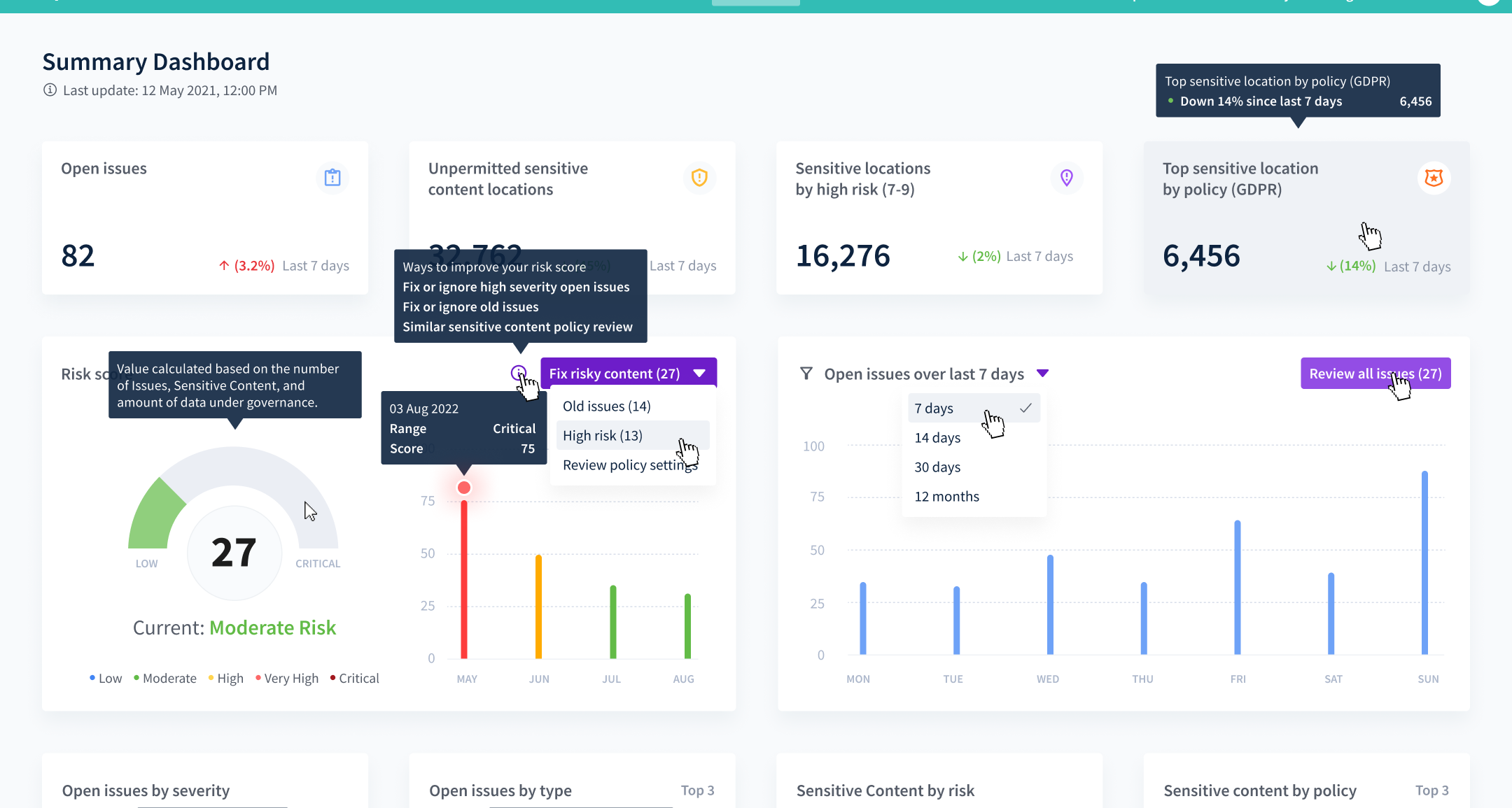Click the Open issues 82 value
1512x808 pixels.
(x=78, y=256)
